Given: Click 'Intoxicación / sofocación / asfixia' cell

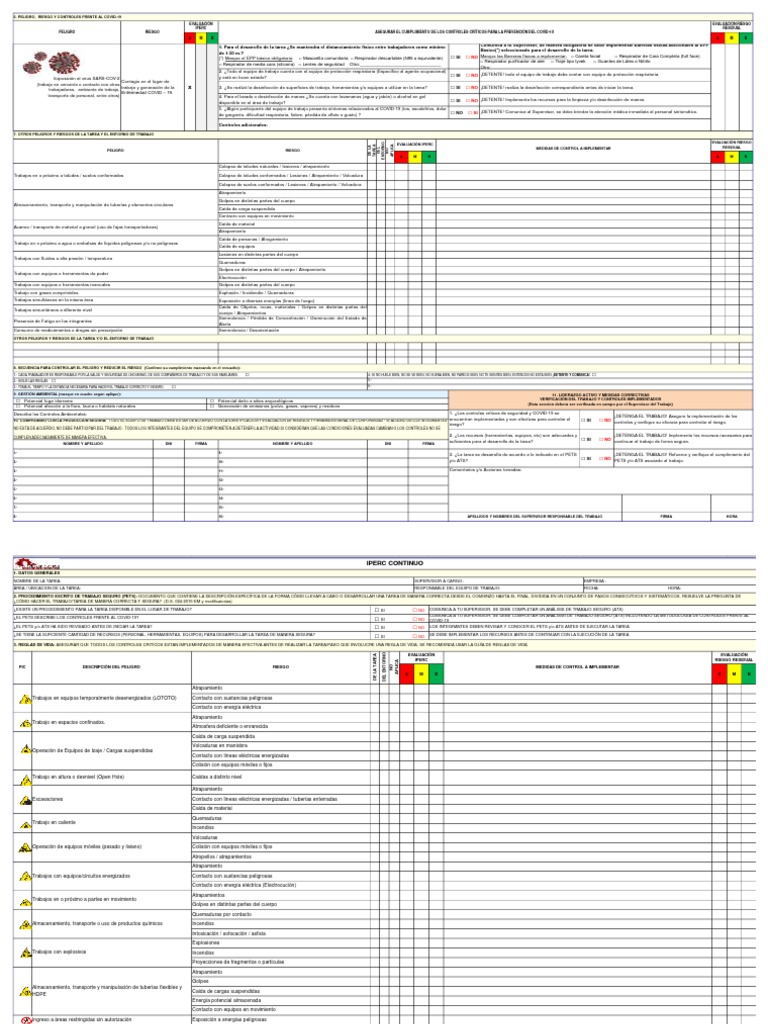Looking at the screenshot, I should coord(281,933).
